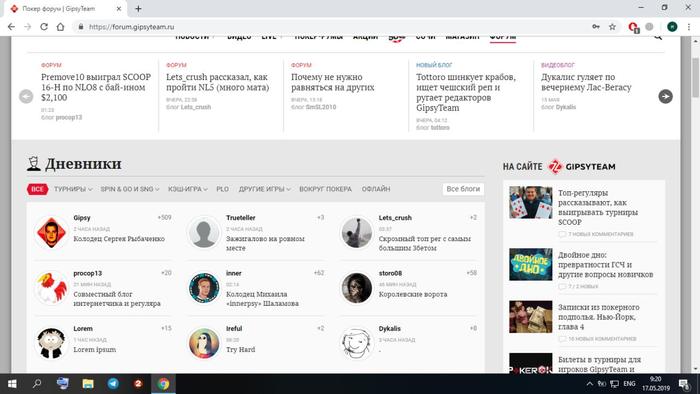Open Почему не нужно равняться на других
This screenshot has height=394, width=700.
[x=333, y=83]
